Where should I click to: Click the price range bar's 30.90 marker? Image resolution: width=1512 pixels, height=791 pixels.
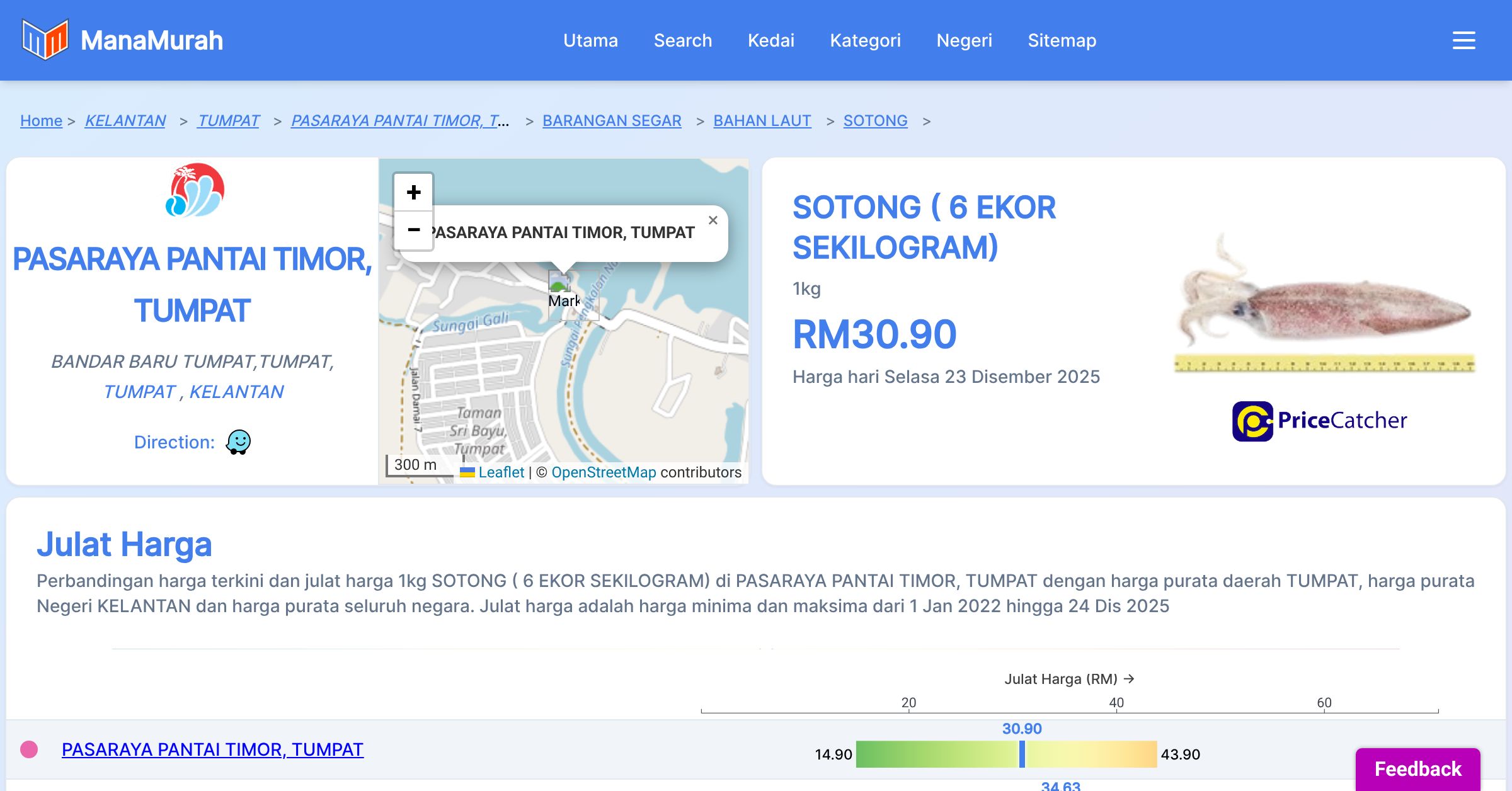1022,754
